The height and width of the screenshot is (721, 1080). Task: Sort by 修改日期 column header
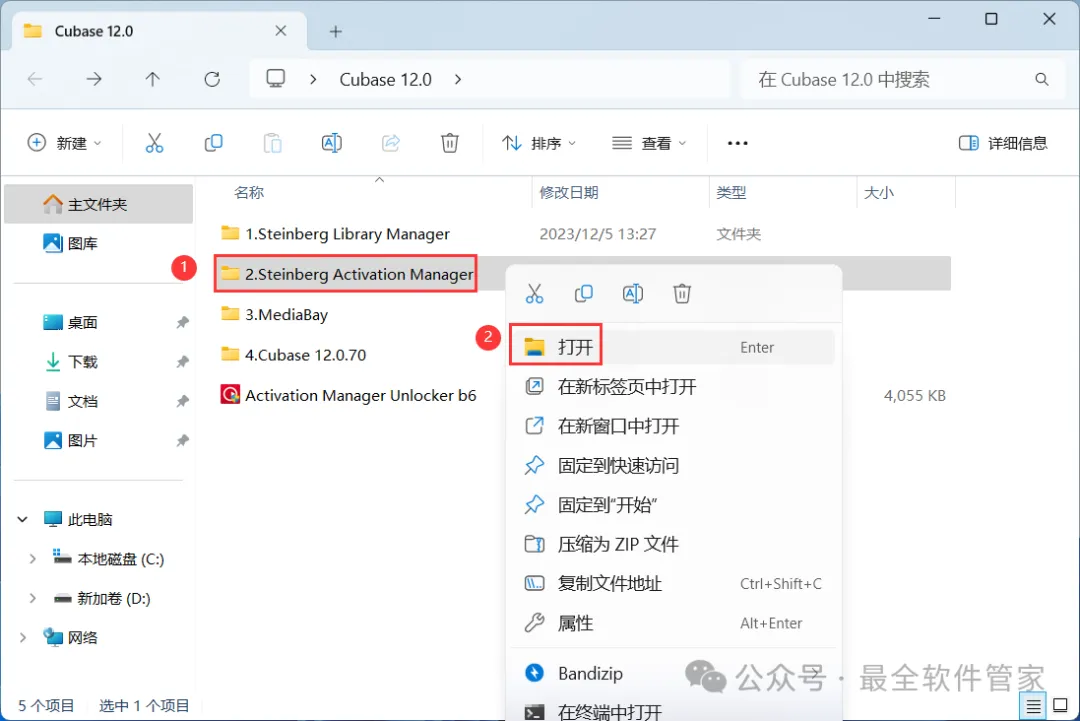pos(568,193)
